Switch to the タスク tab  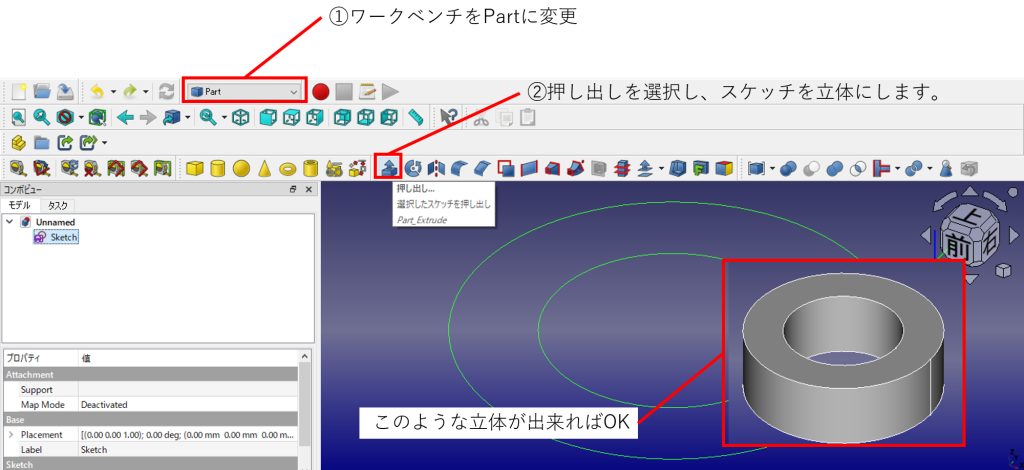tap(58, 205)
